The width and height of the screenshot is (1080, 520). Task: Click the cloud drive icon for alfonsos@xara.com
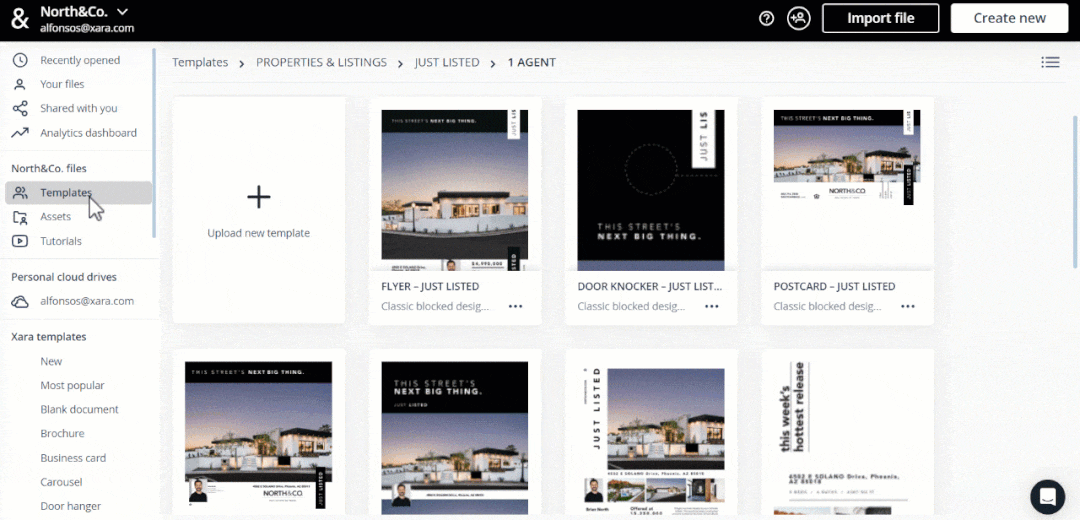click(20, 301)
